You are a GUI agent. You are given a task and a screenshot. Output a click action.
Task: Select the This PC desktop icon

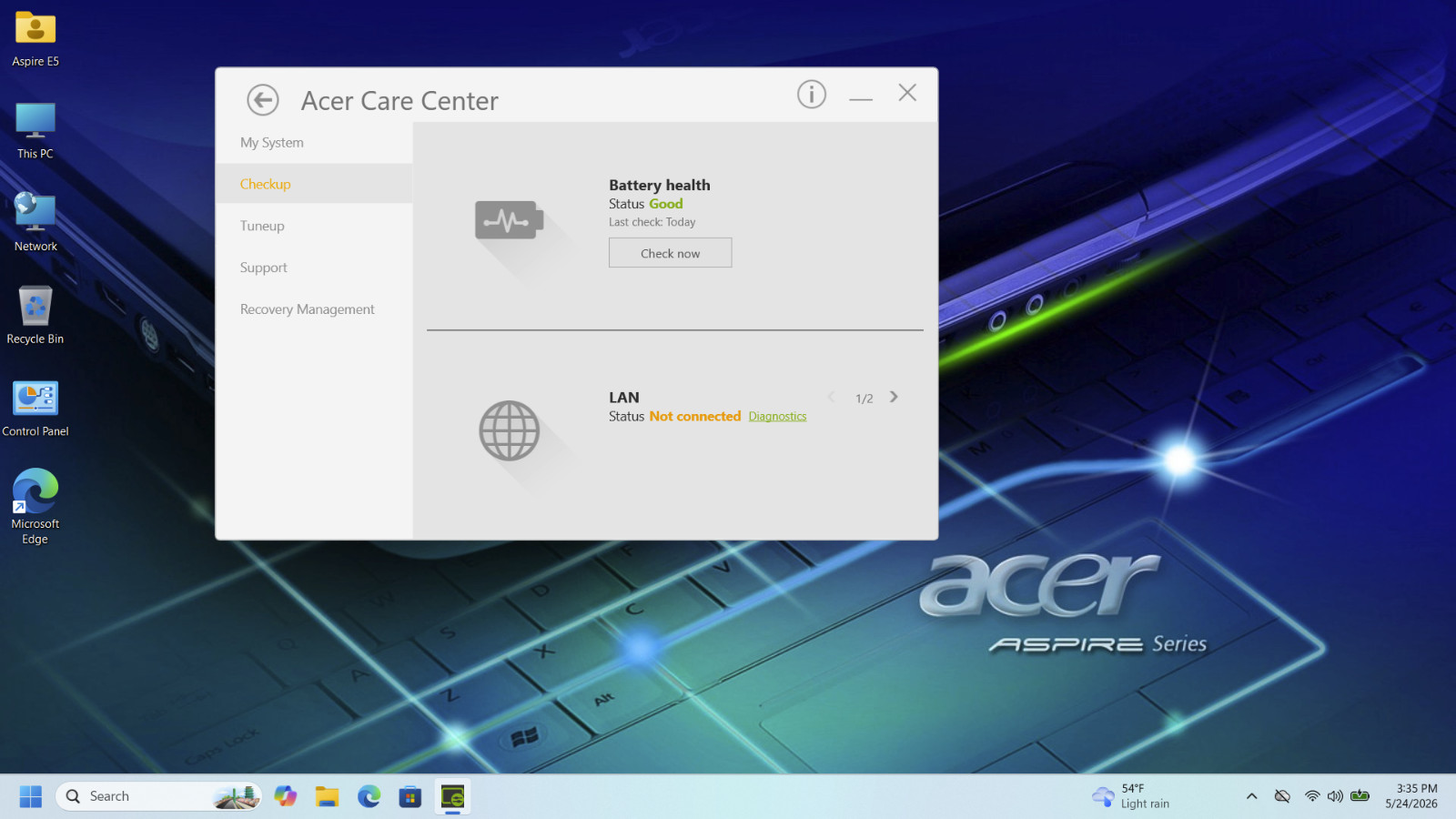(x=35, y=131)
